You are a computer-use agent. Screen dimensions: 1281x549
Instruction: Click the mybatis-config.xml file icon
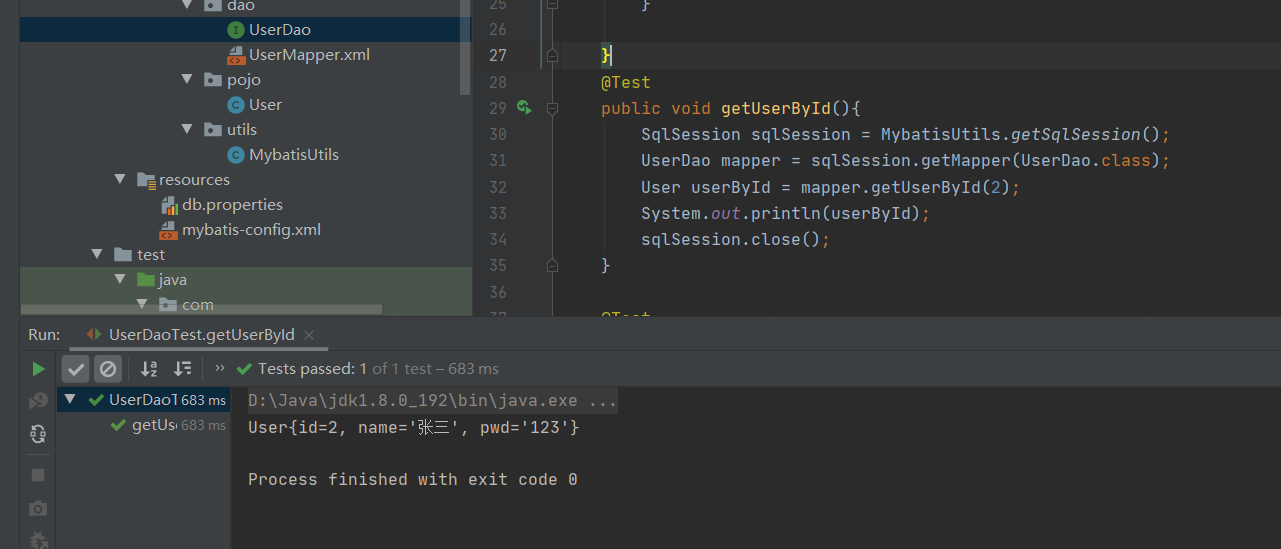(169, 230)
